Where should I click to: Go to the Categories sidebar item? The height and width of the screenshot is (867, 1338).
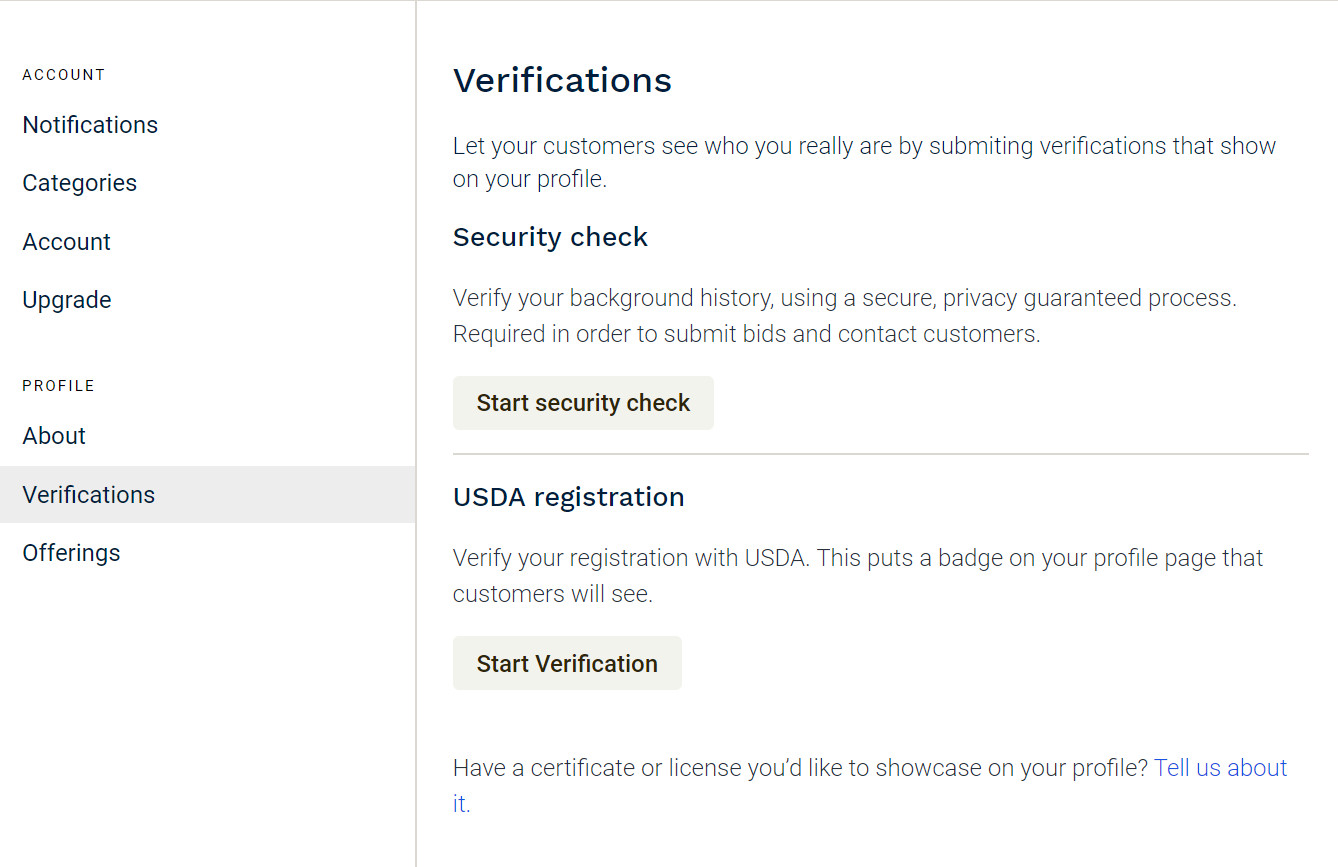point(80,183)
